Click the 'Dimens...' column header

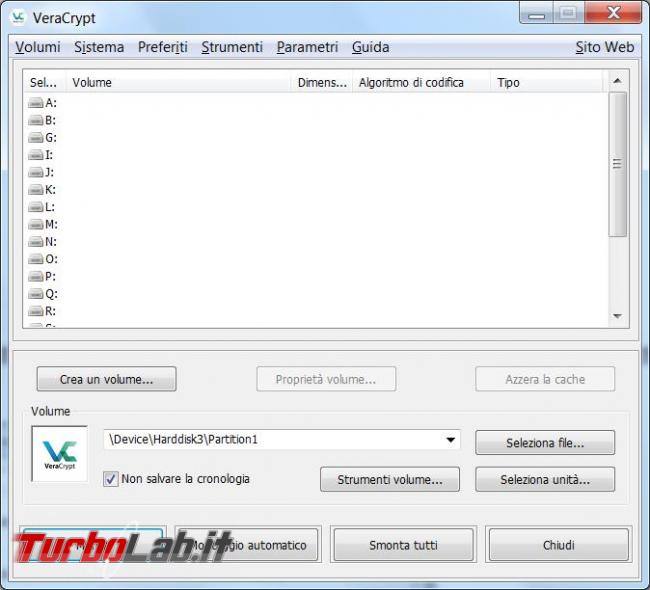322,82
